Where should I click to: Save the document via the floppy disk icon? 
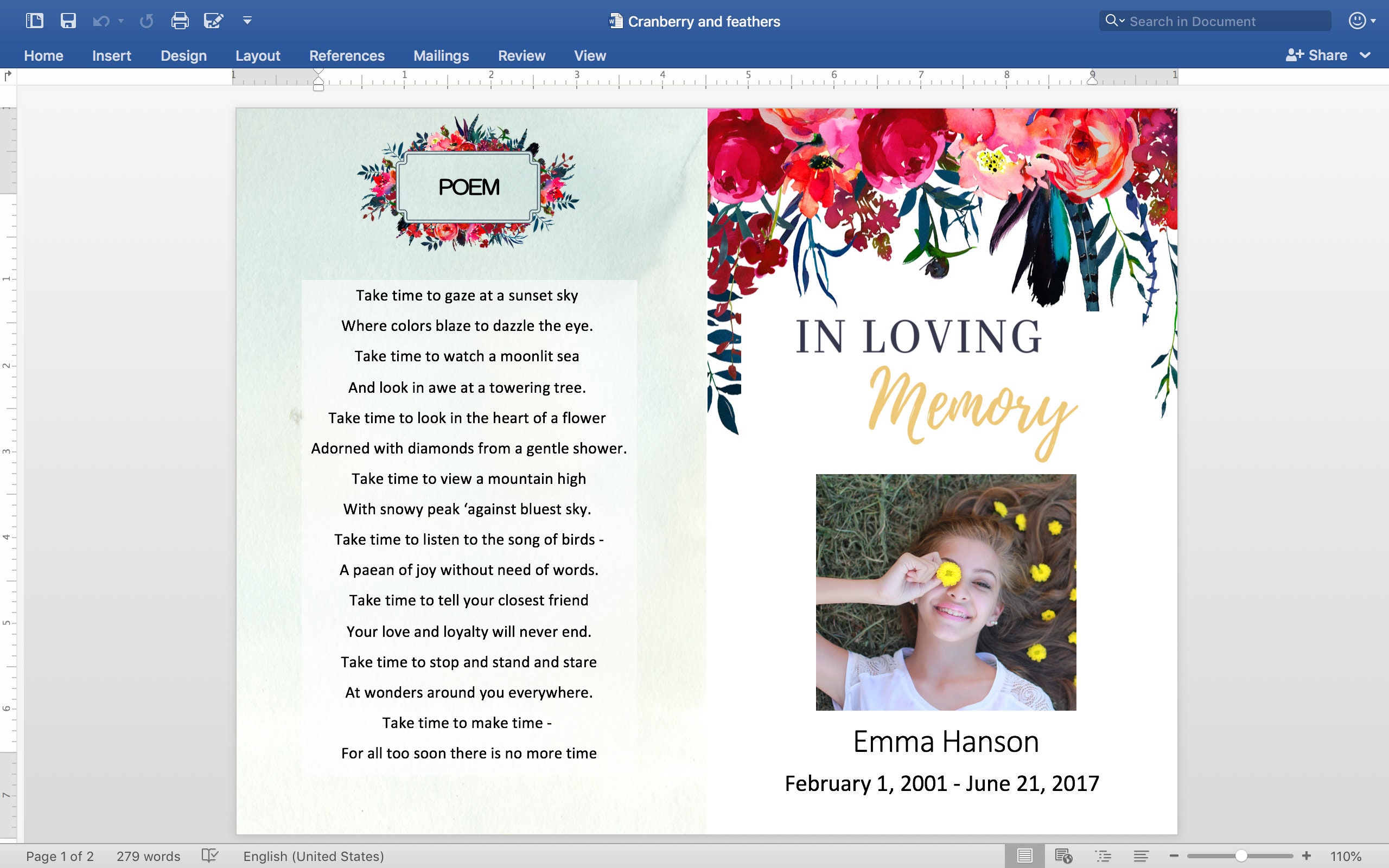pyautogui.click(x=68, y=20)
